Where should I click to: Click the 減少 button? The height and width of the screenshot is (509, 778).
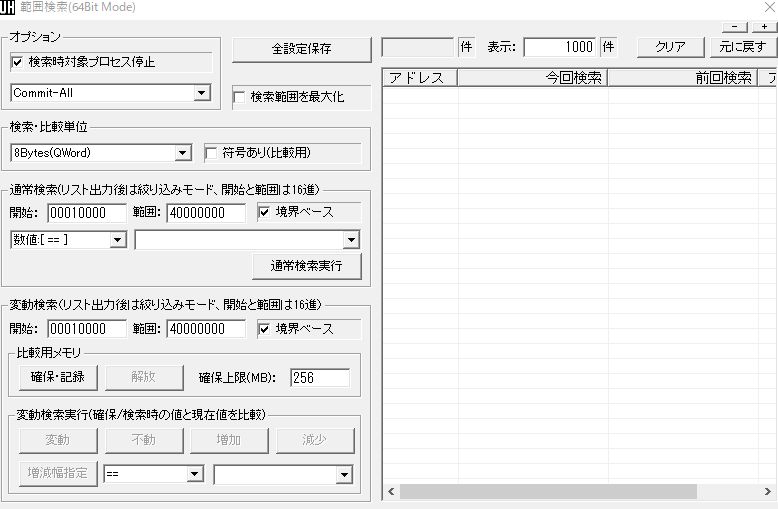[x=315, y=441]
